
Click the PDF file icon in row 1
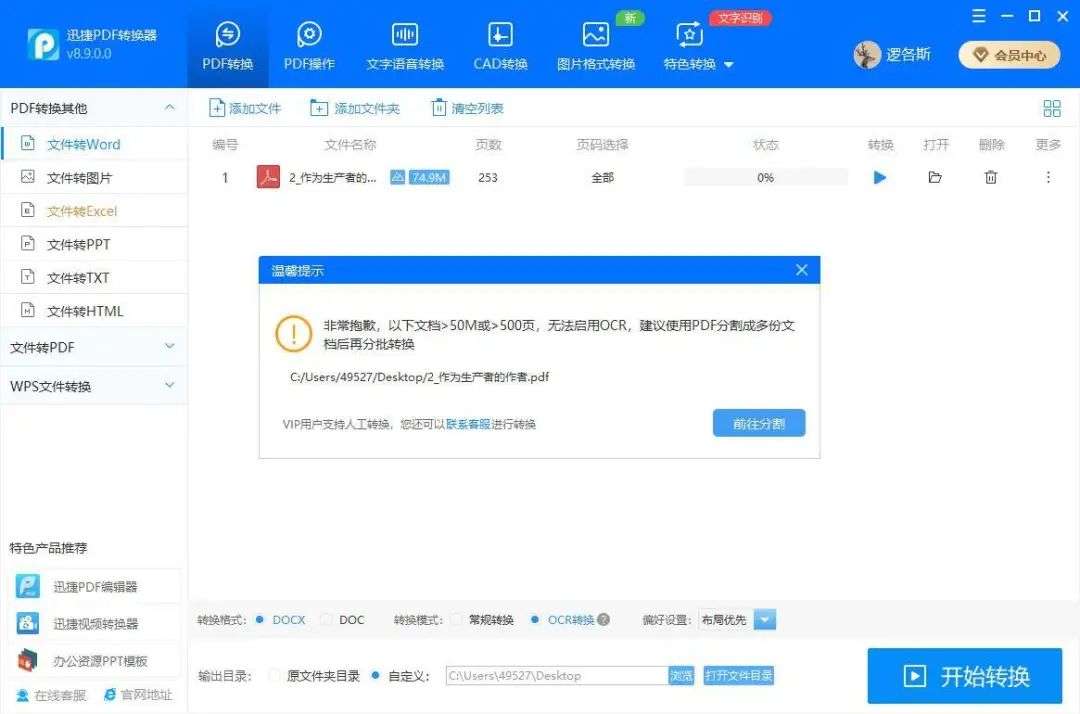click(268, 177)
